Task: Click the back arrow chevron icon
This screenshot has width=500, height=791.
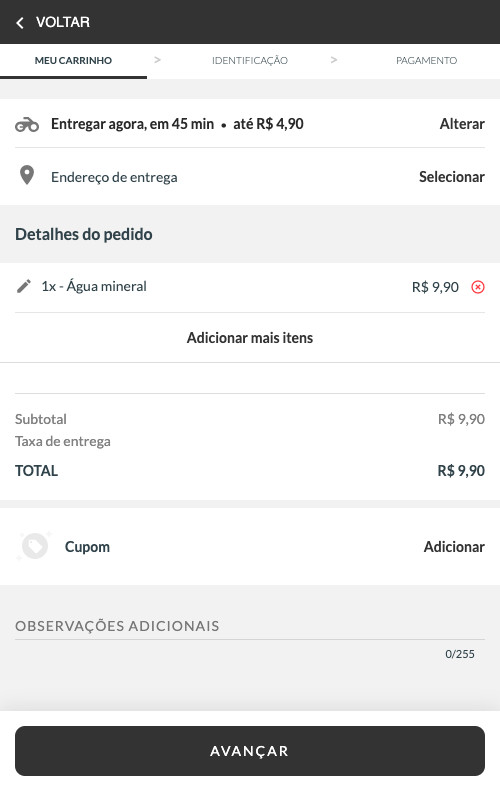Action: 20,23
